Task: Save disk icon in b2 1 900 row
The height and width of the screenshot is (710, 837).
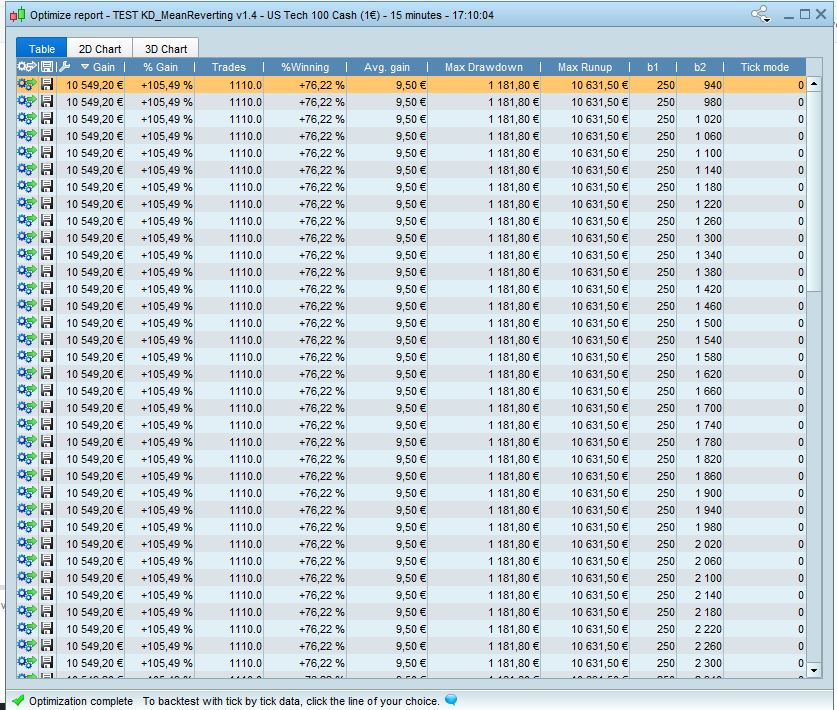Action: (47, 493)
